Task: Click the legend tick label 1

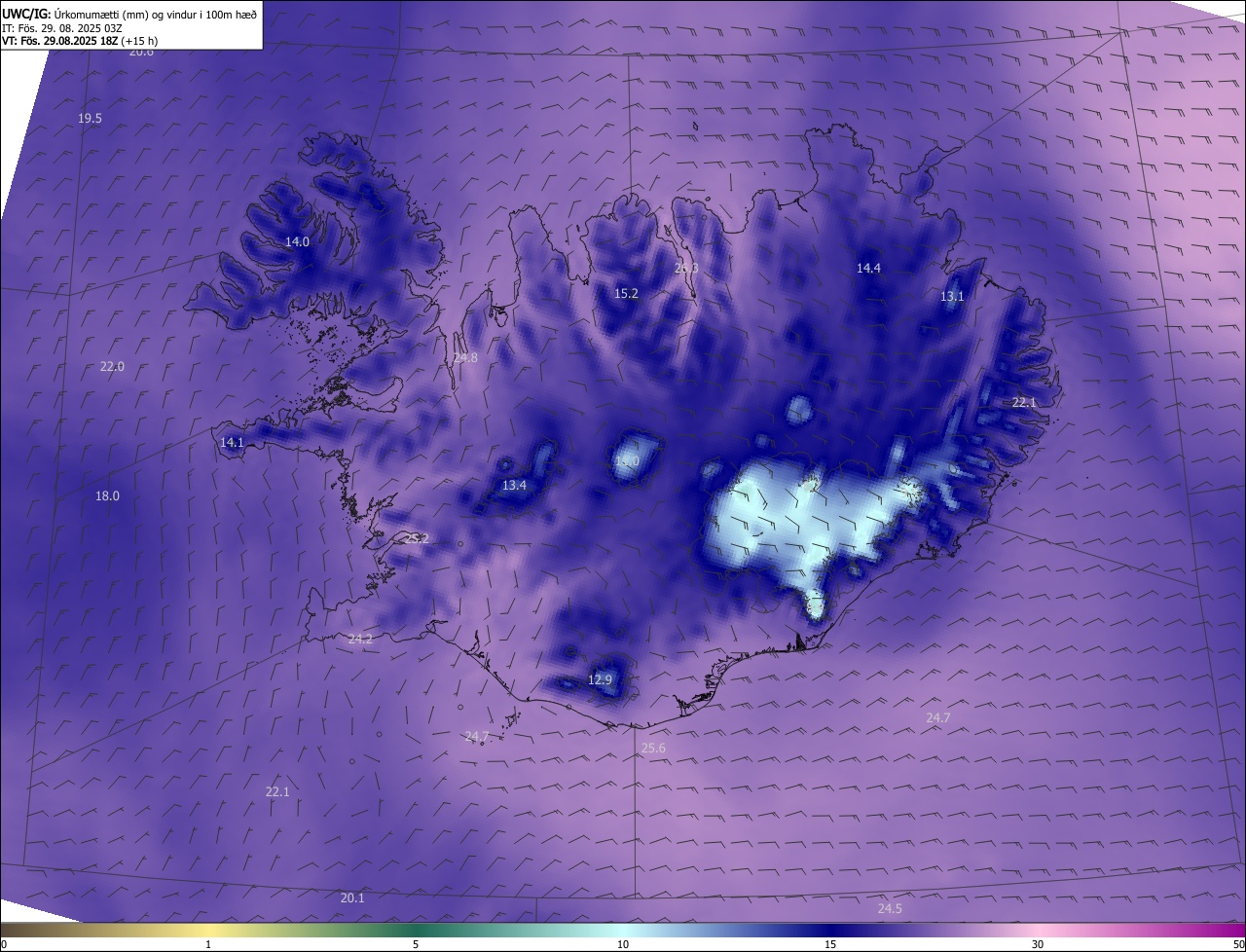Action: (x=208, y=944)
